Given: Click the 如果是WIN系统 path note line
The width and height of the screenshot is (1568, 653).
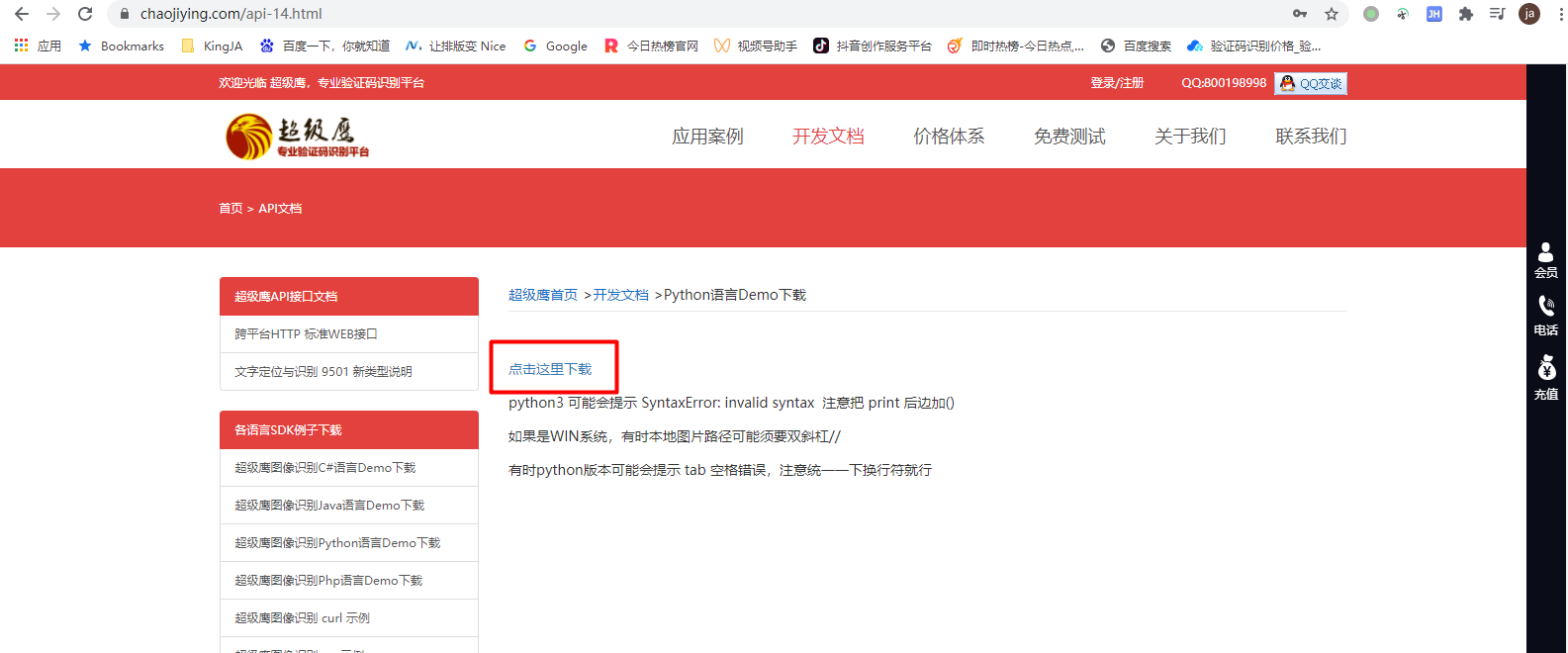Looking at the screenshot, I should pos(675,436).
